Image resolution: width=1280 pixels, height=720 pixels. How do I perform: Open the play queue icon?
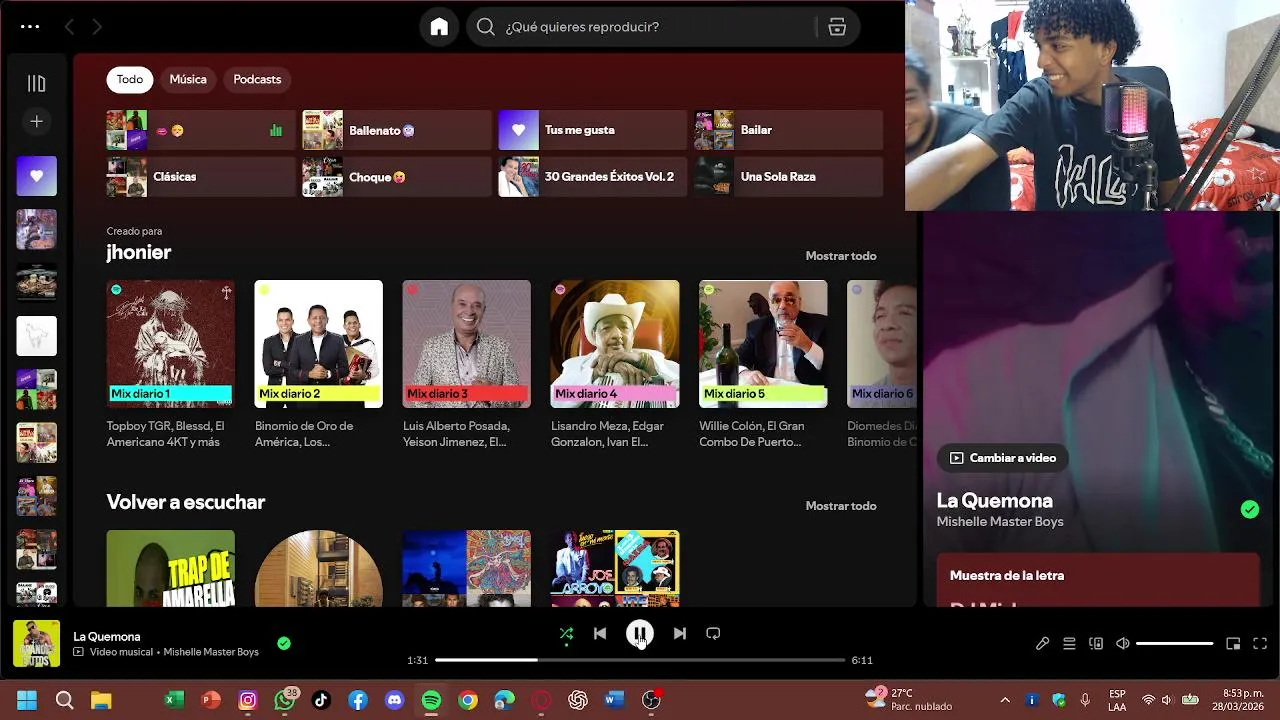[1069, 644]
